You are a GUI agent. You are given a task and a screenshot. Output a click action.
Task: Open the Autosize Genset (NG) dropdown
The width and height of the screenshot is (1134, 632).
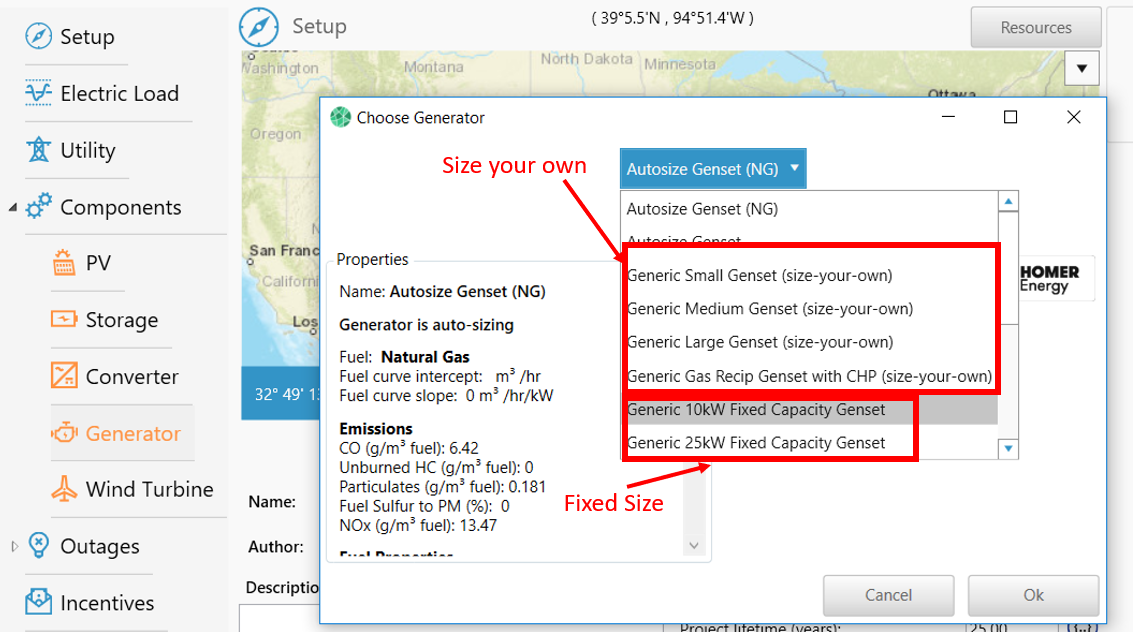[x=712, y=168]
